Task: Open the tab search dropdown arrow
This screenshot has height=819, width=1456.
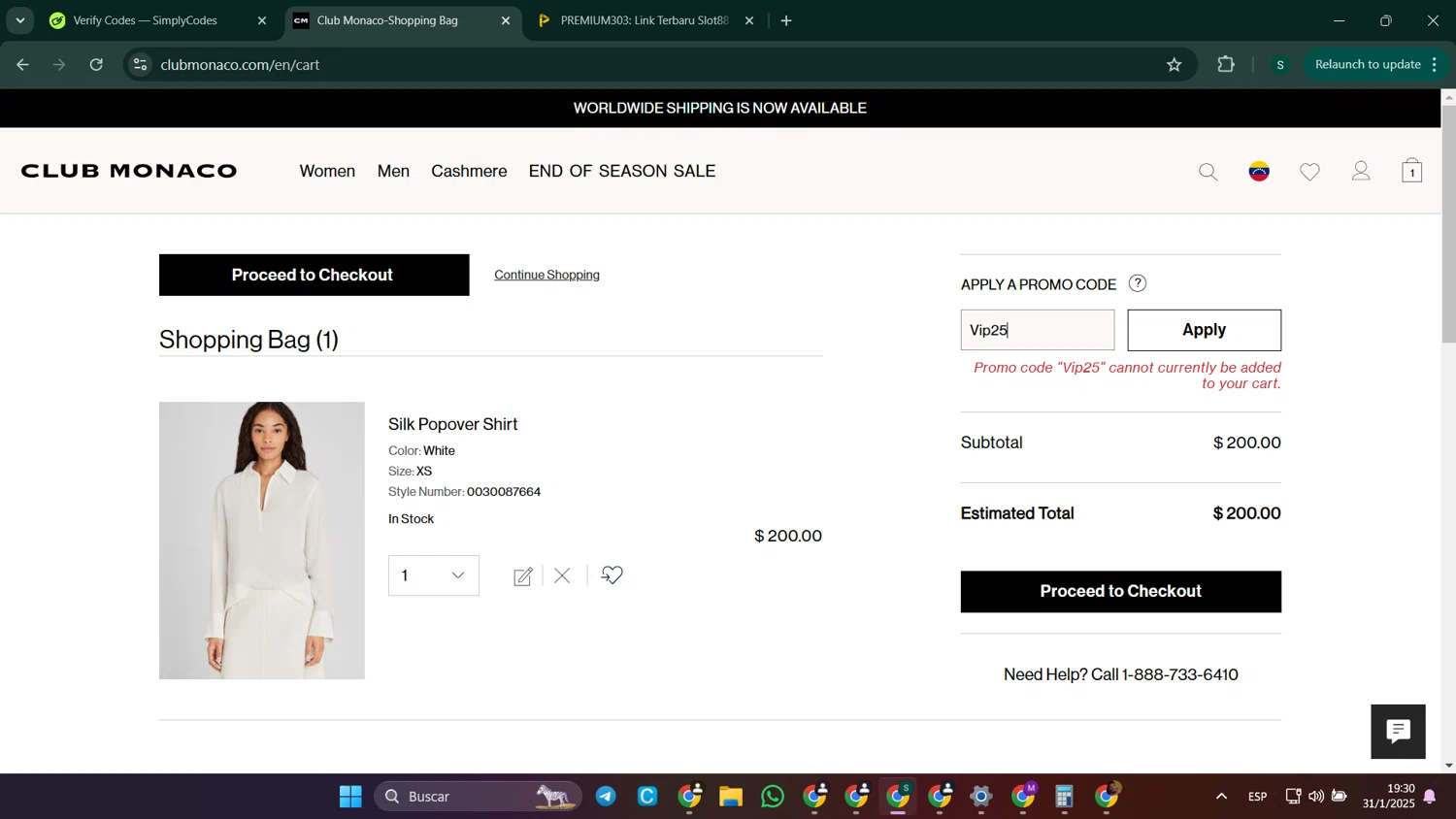Action: click(x=20, y=20)
